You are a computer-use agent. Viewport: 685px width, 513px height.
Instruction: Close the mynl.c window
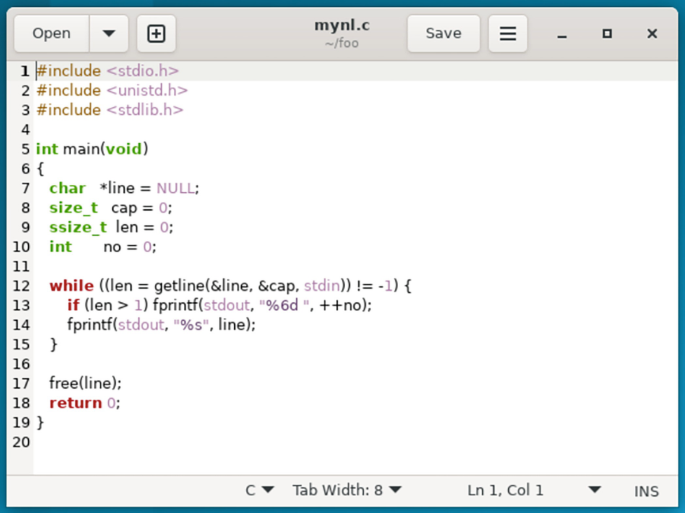[x=652, y=34]
